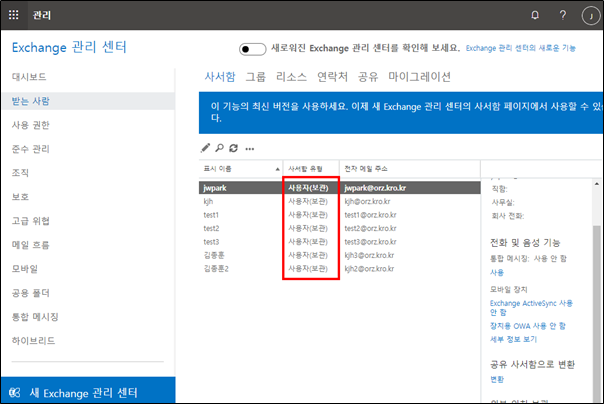
Task: Open notifications bell icon
Action: click(x=535, y=15)
